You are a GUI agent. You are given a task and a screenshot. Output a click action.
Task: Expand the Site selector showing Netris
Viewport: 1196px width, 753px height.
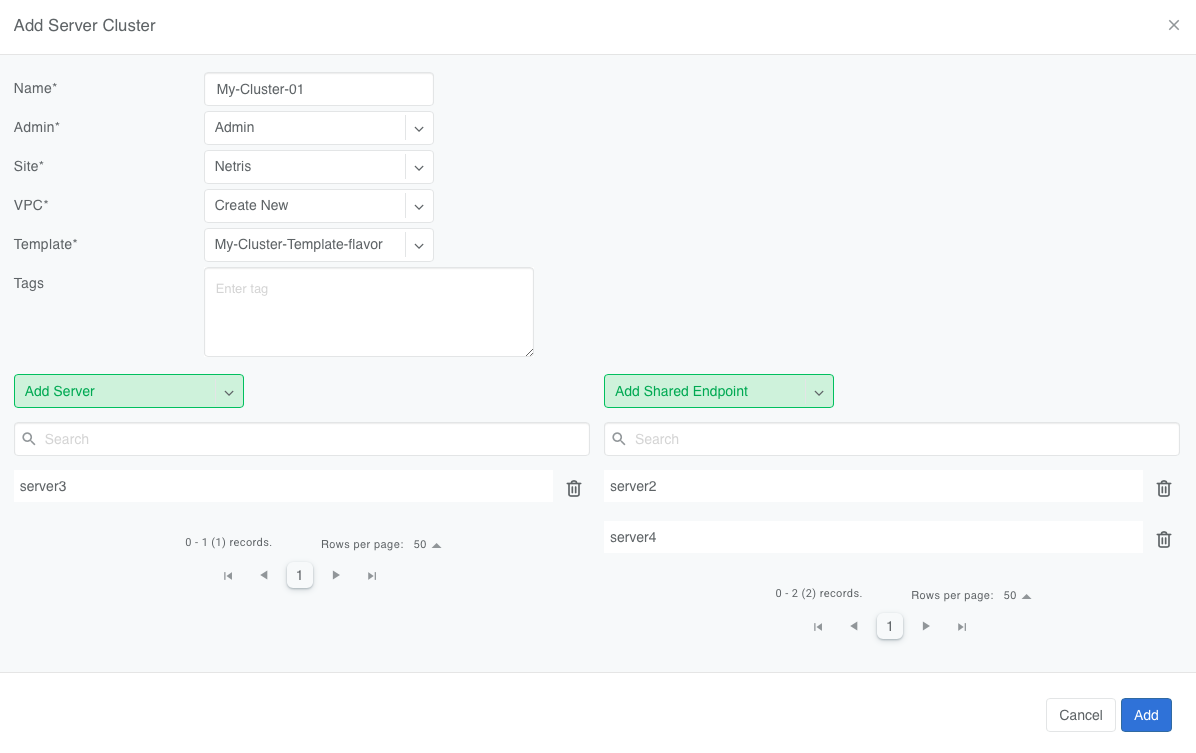tap(419, 167)
